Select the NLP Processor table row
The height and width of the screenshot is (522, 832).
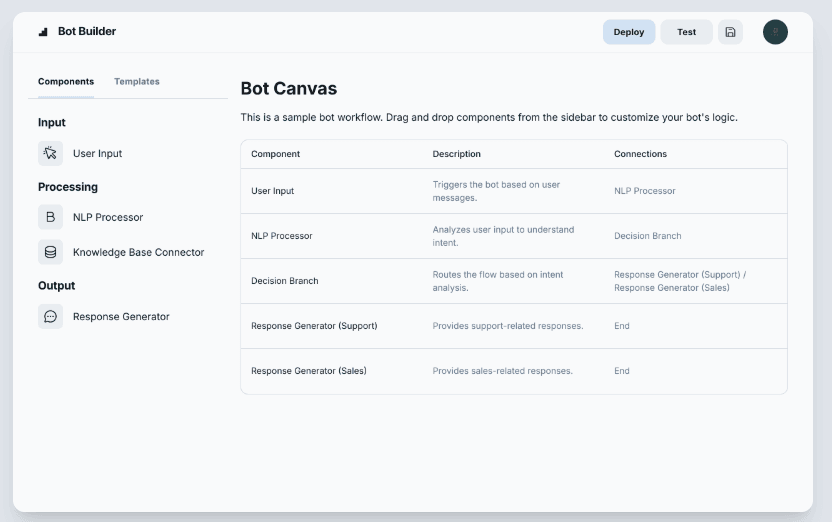[x=513, y=236]
